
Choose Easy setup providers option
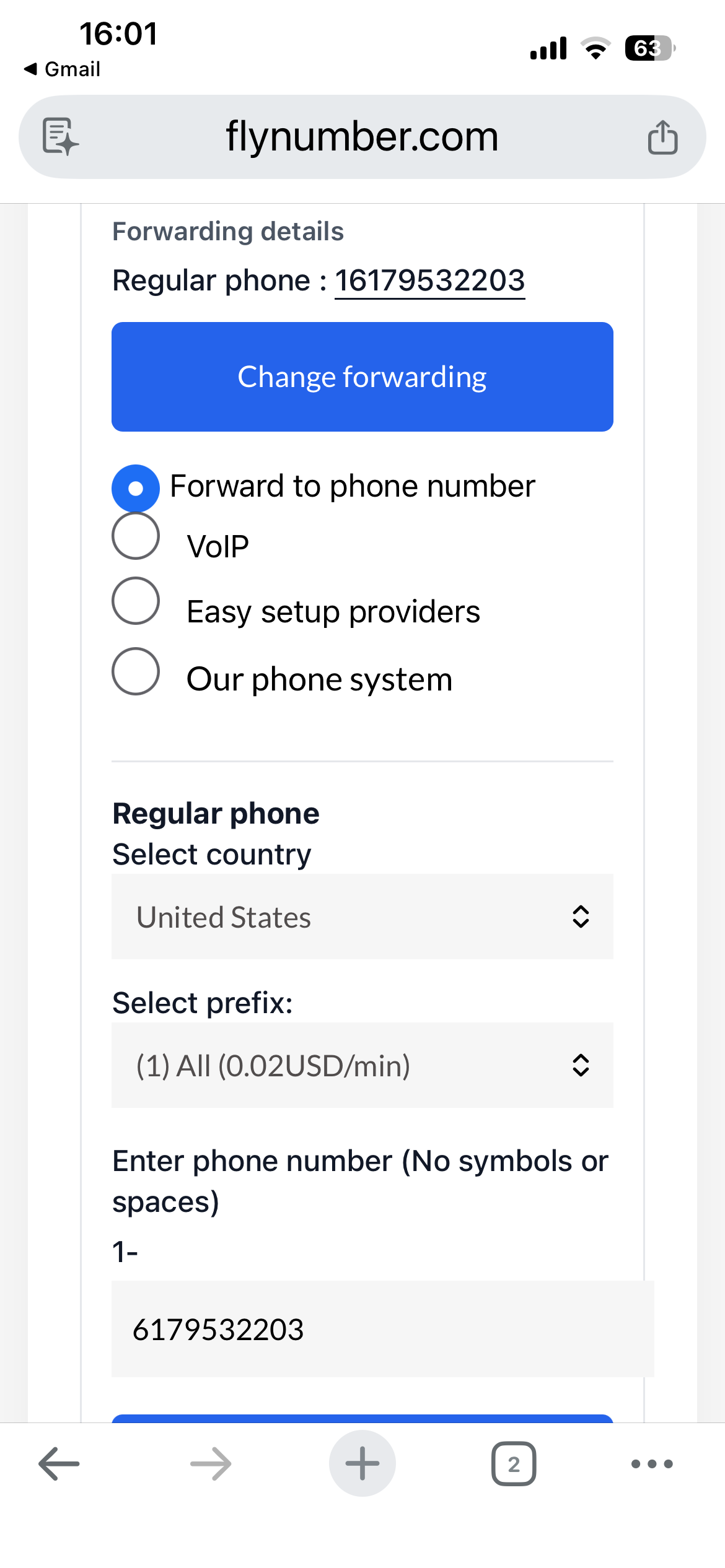(136, 601)
